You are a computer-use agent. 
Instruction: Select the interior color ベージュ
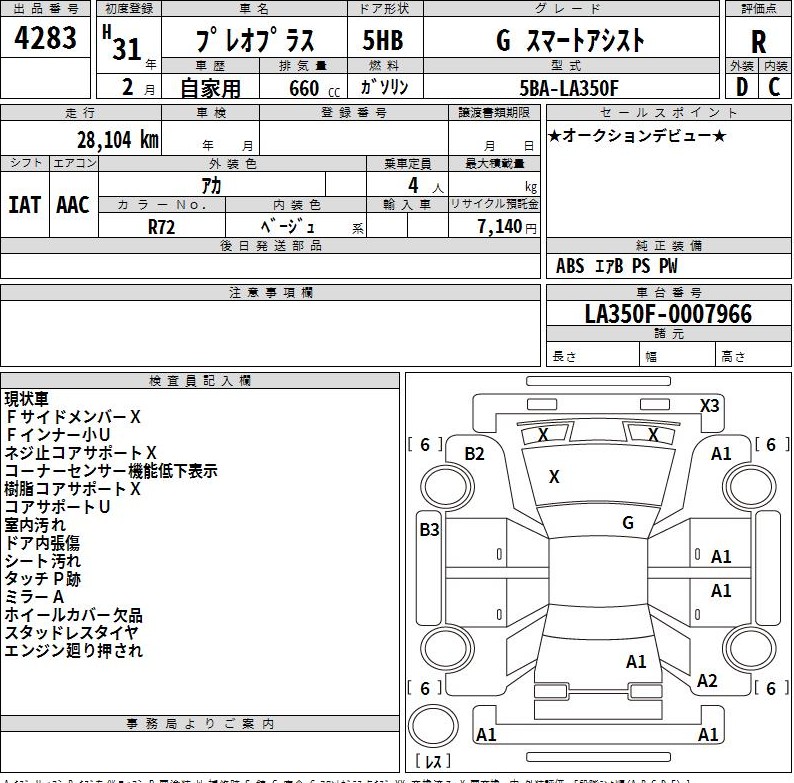coord(288,225)
